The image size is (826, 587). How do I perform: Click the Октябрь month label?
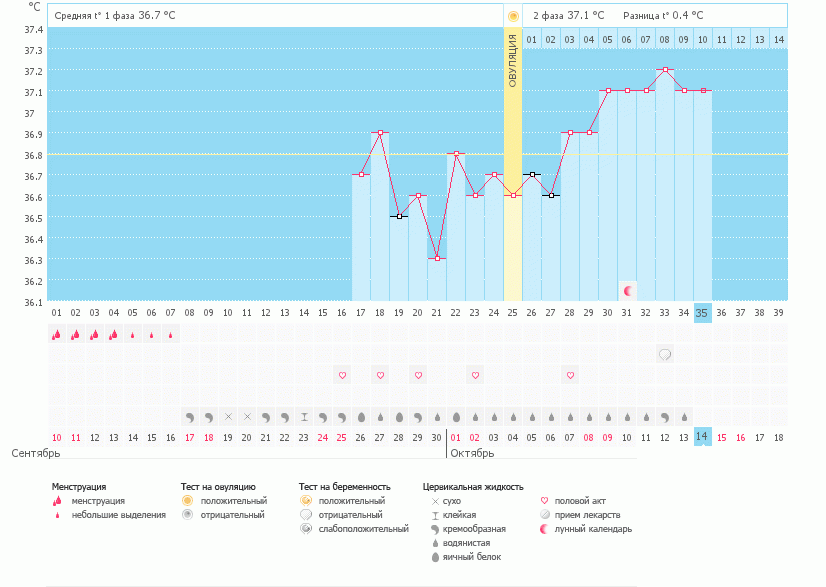click(472, 453)
